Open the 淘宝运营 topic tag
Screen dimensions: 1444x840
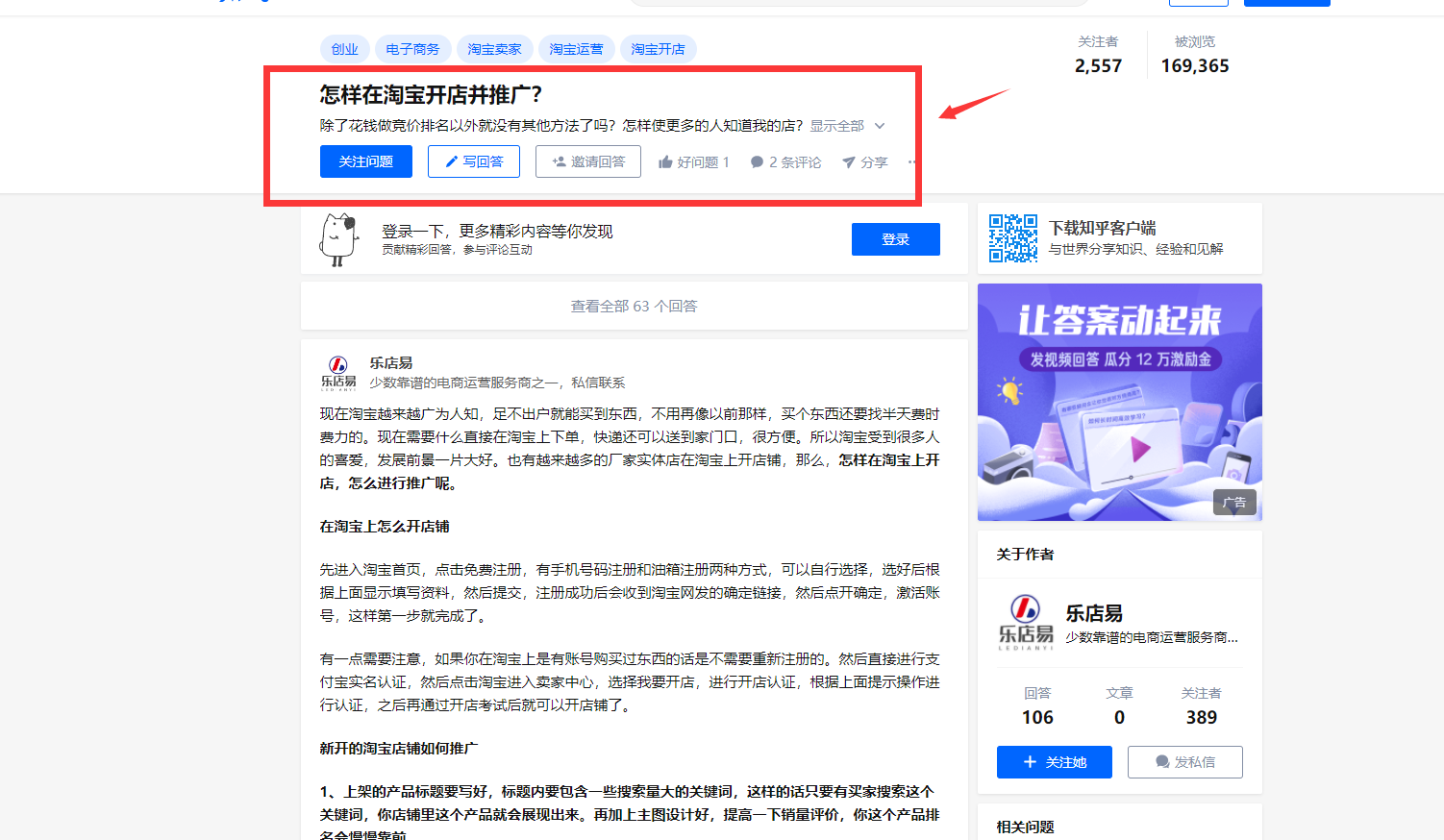576,49
